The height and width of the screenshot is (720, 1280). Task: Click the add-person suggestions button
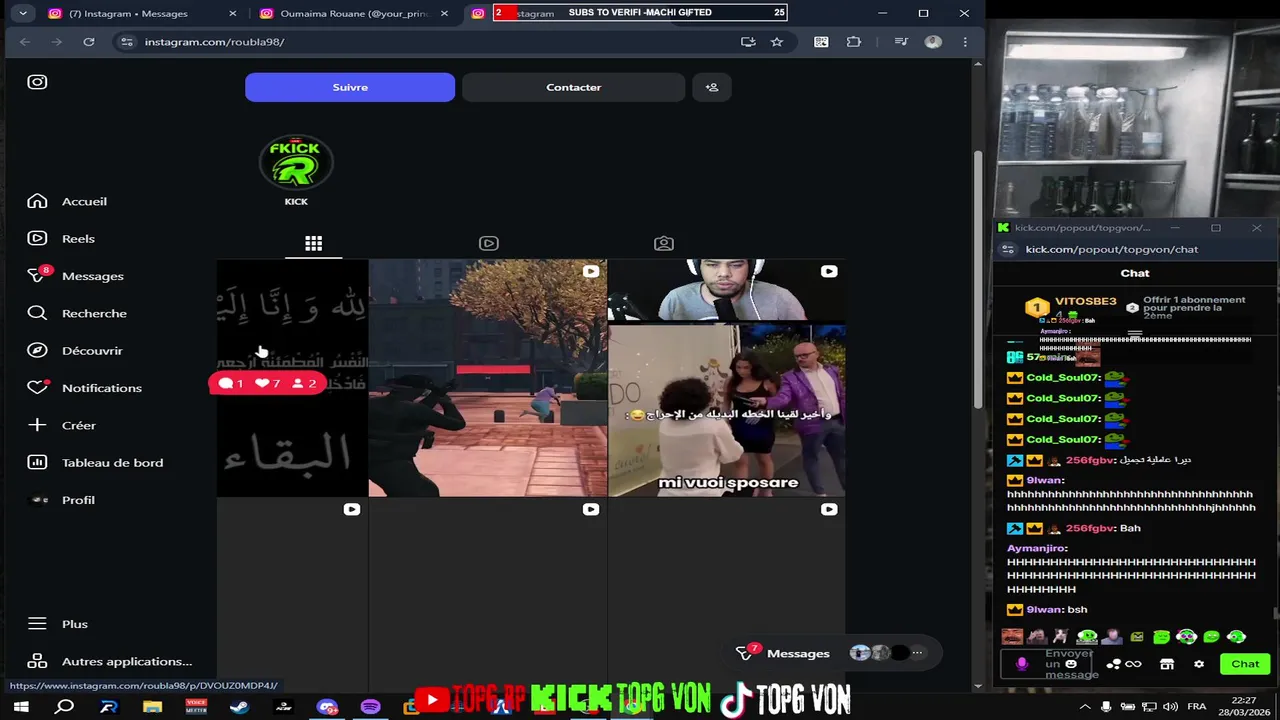point(712,87)
